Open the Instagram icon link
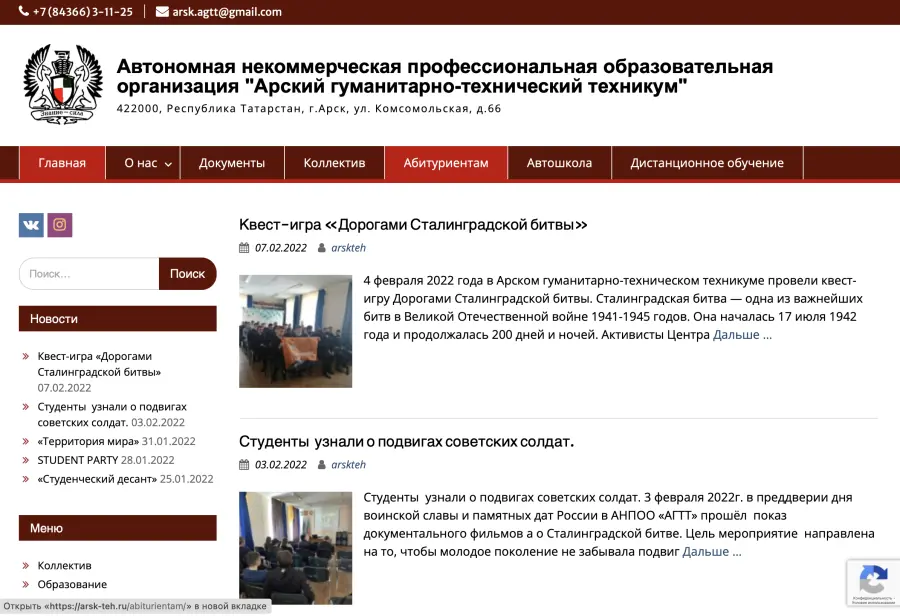Screen dimensions: 900x616 (60, 225)
